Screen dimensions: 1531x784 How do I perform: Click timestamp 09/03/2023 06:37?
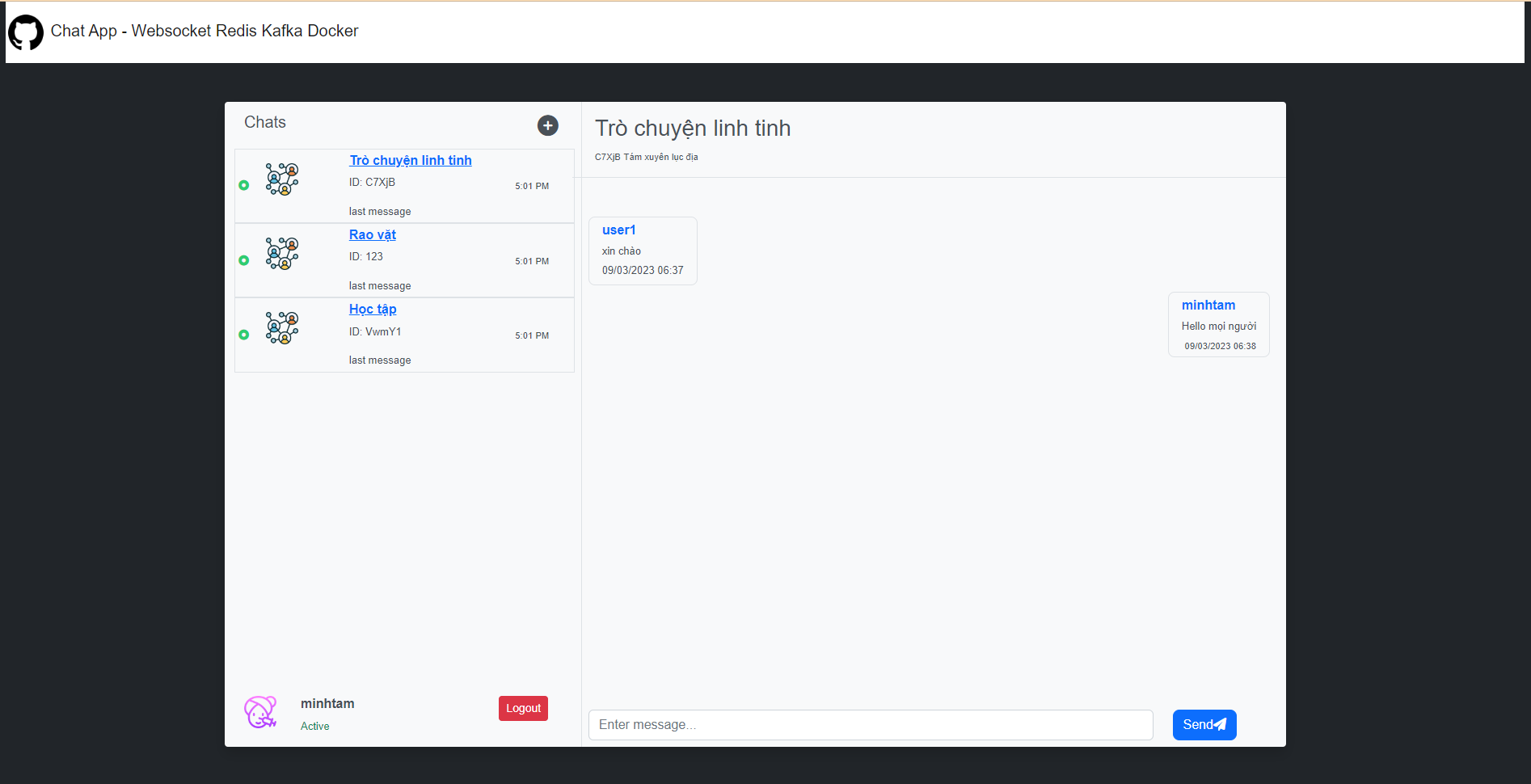click(x=643, y=270)
